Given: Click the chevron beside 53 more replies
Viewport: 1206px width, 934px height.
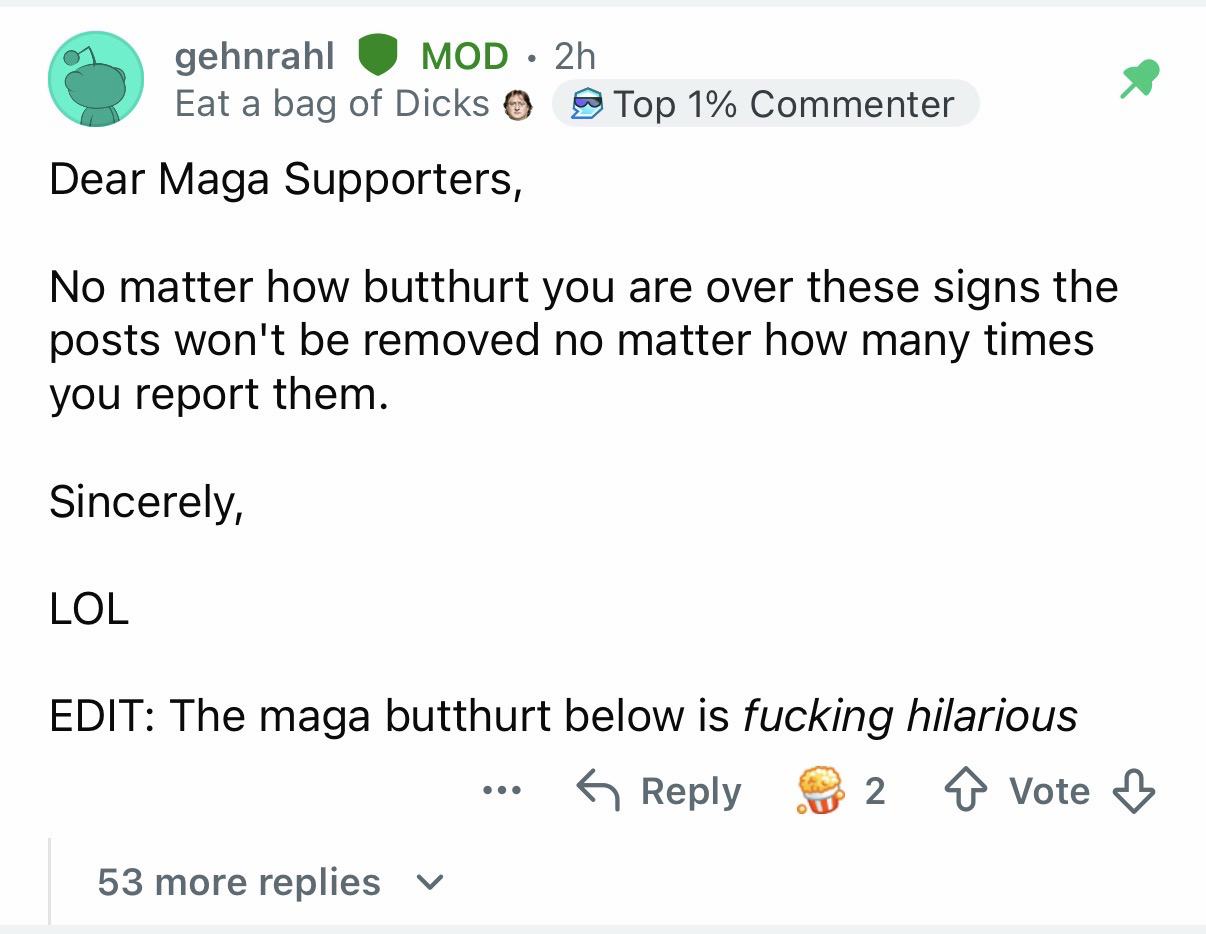Looking at the screenshot, I should [428, 882].
